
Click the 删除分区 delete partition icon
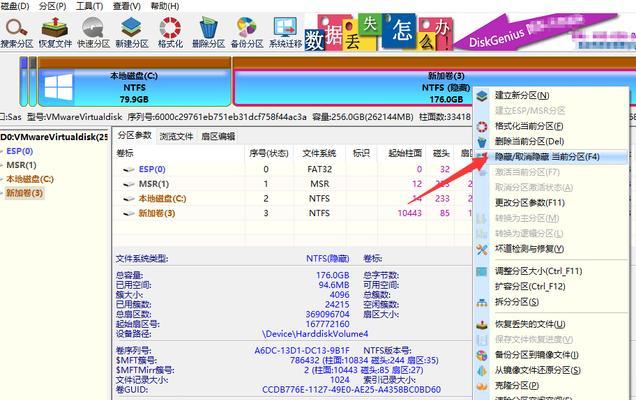[208, 32]
